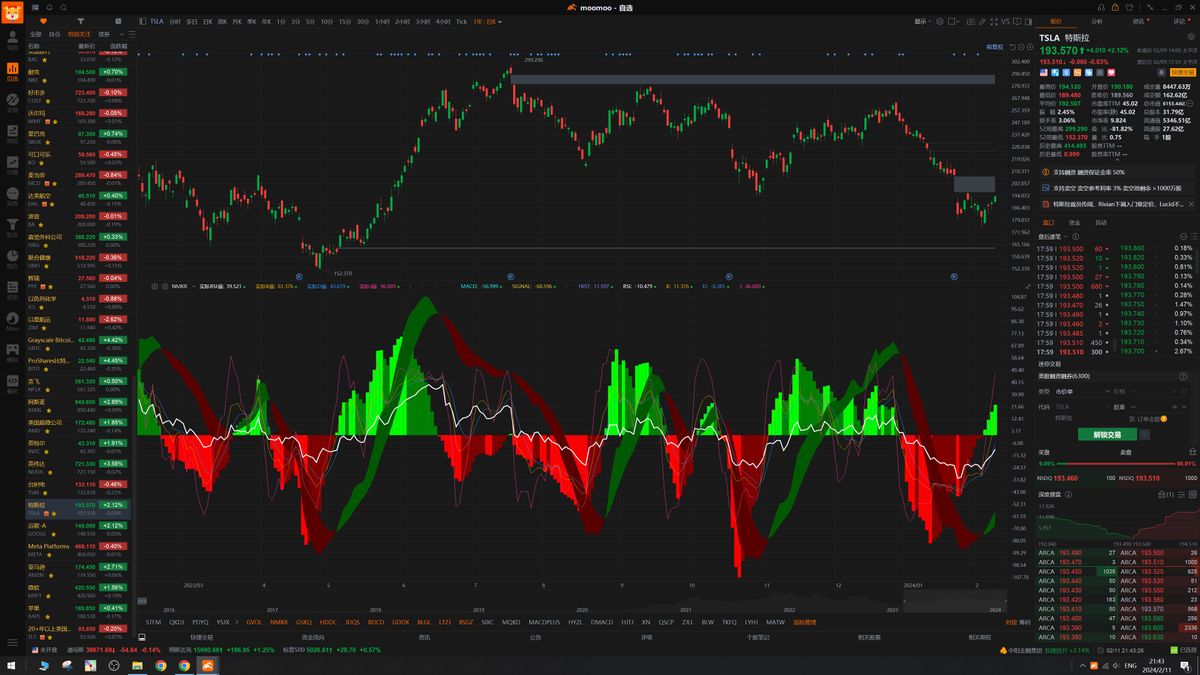Expand the watchlist group dropdown arrow beside 债券
1200x675 pixels.
[121, 34]
